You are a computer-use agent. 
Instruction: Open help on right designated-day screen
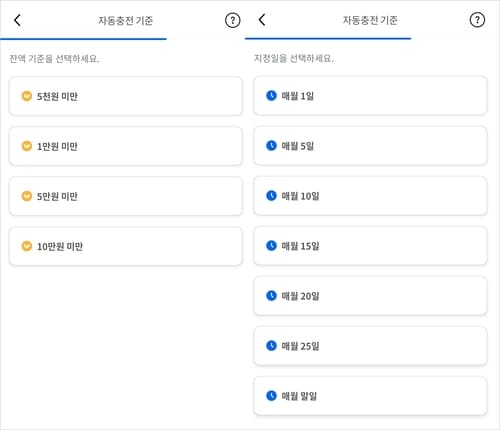tap(477, 20)
